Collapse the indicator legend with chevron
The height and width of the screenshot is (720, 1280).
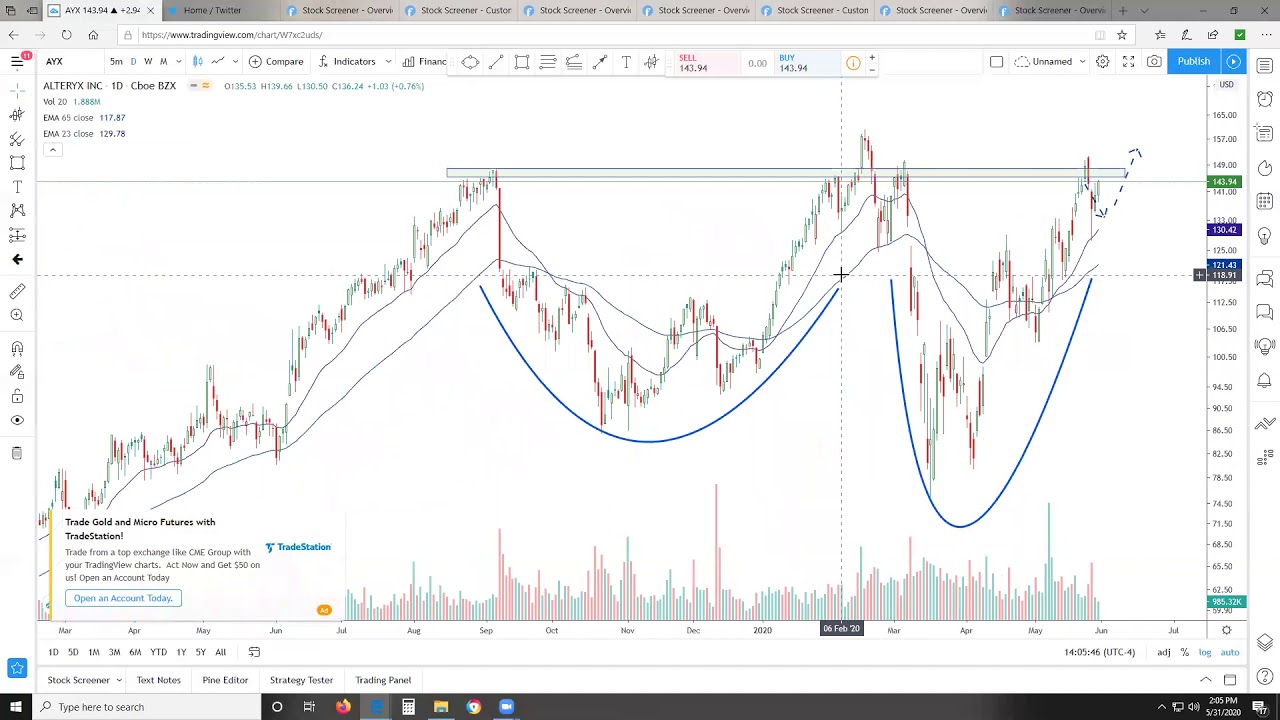pos(52,150)
